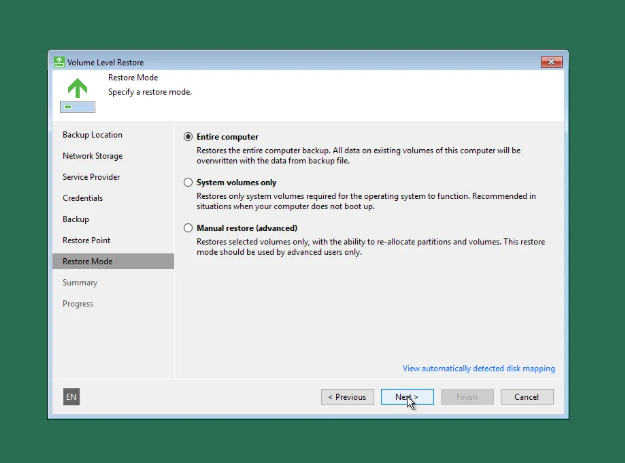
Task: Switch to the Service Provider step
Action: [x=92, y=177]
